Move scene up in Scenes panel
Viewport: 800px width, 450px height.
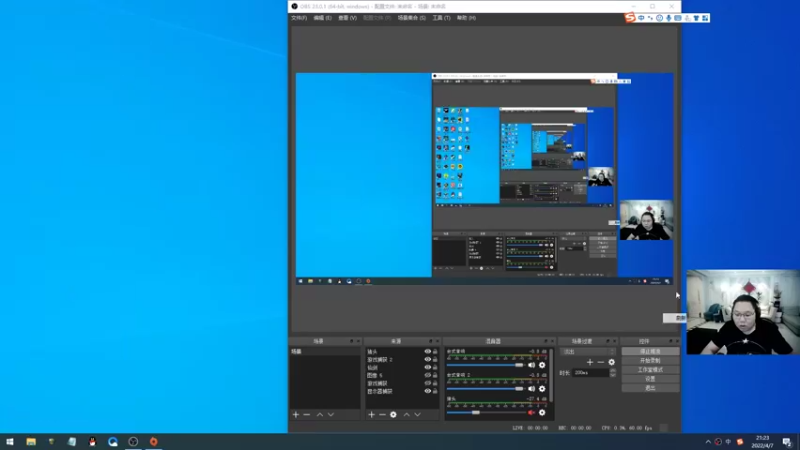point(320,415)
